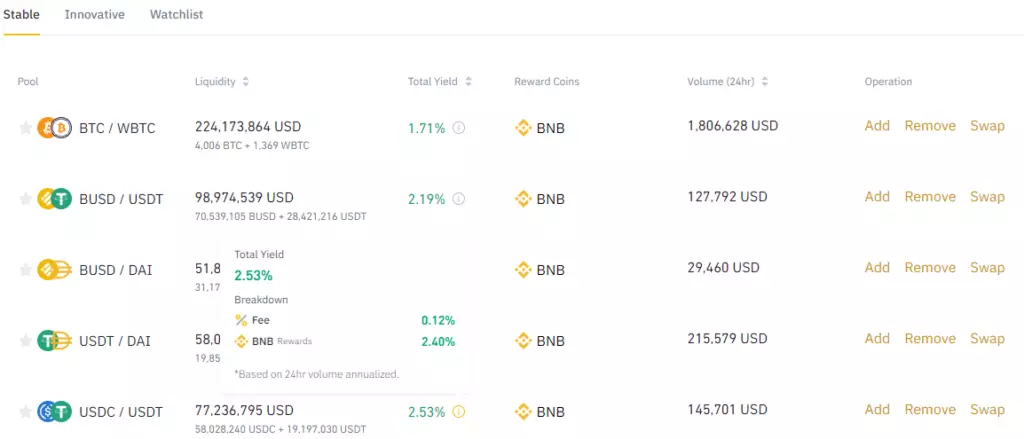The image size is (1024, 439).
Task: Sort pools by Liquidity column
Action: click(246, 82)
